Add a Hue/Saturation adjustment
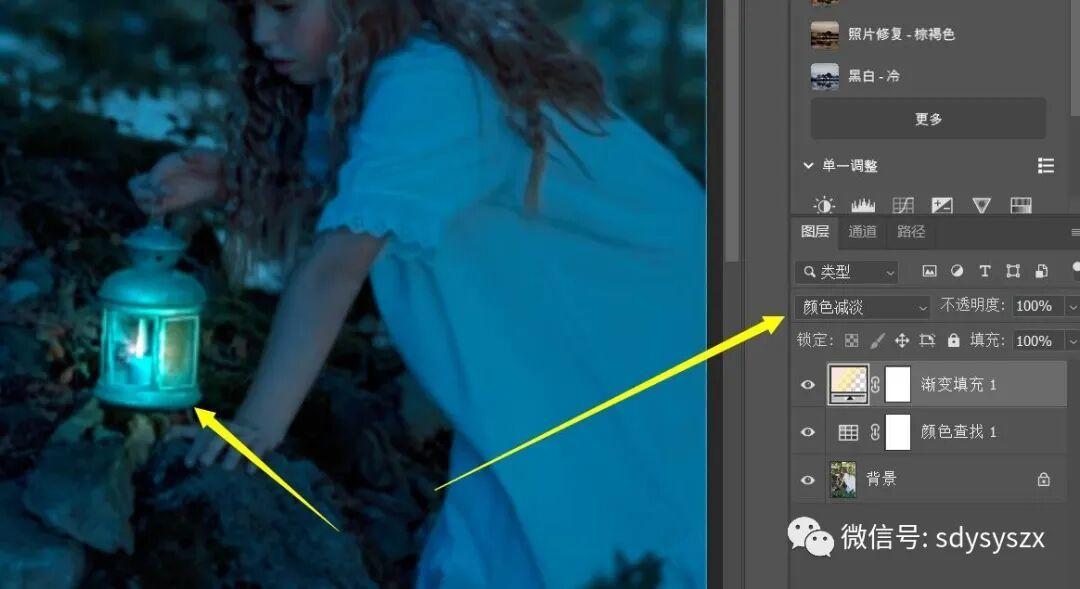The height and width of the screenshot is (589, 1080). click(x=1021, y=205)
